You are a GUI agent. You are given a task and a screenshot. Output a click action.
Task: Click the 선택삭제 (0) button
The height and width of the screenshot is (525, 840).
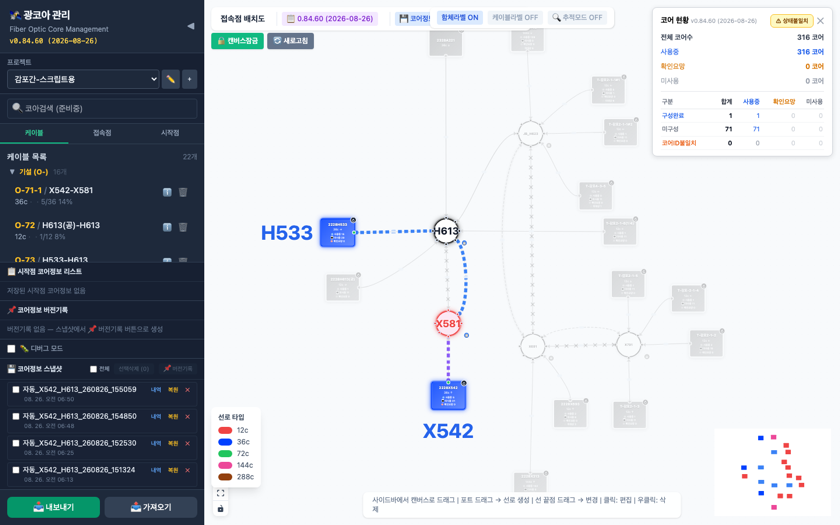tap(133, 369)
